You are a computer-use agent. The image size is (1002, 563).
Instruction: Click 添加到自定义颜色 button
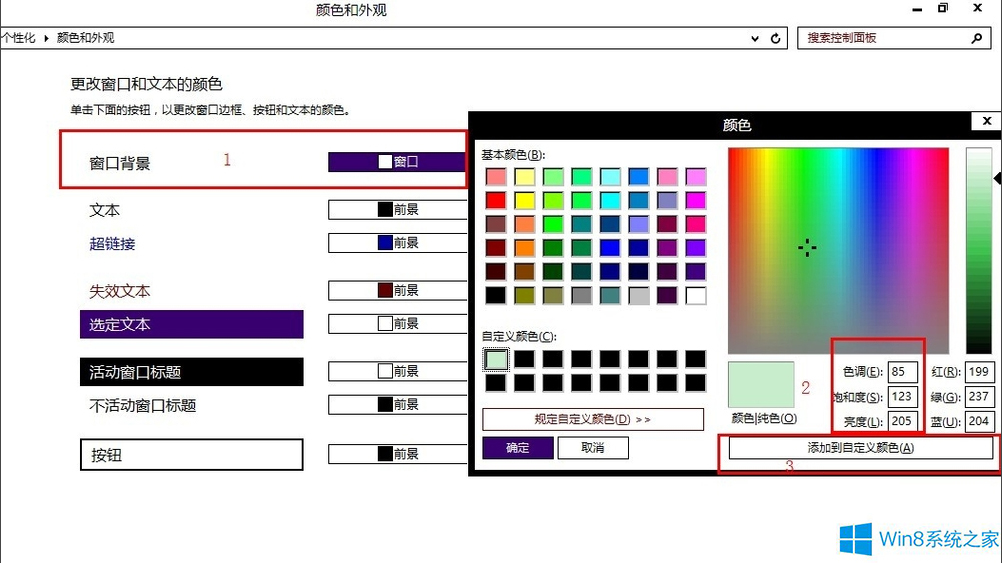point(860,448)
